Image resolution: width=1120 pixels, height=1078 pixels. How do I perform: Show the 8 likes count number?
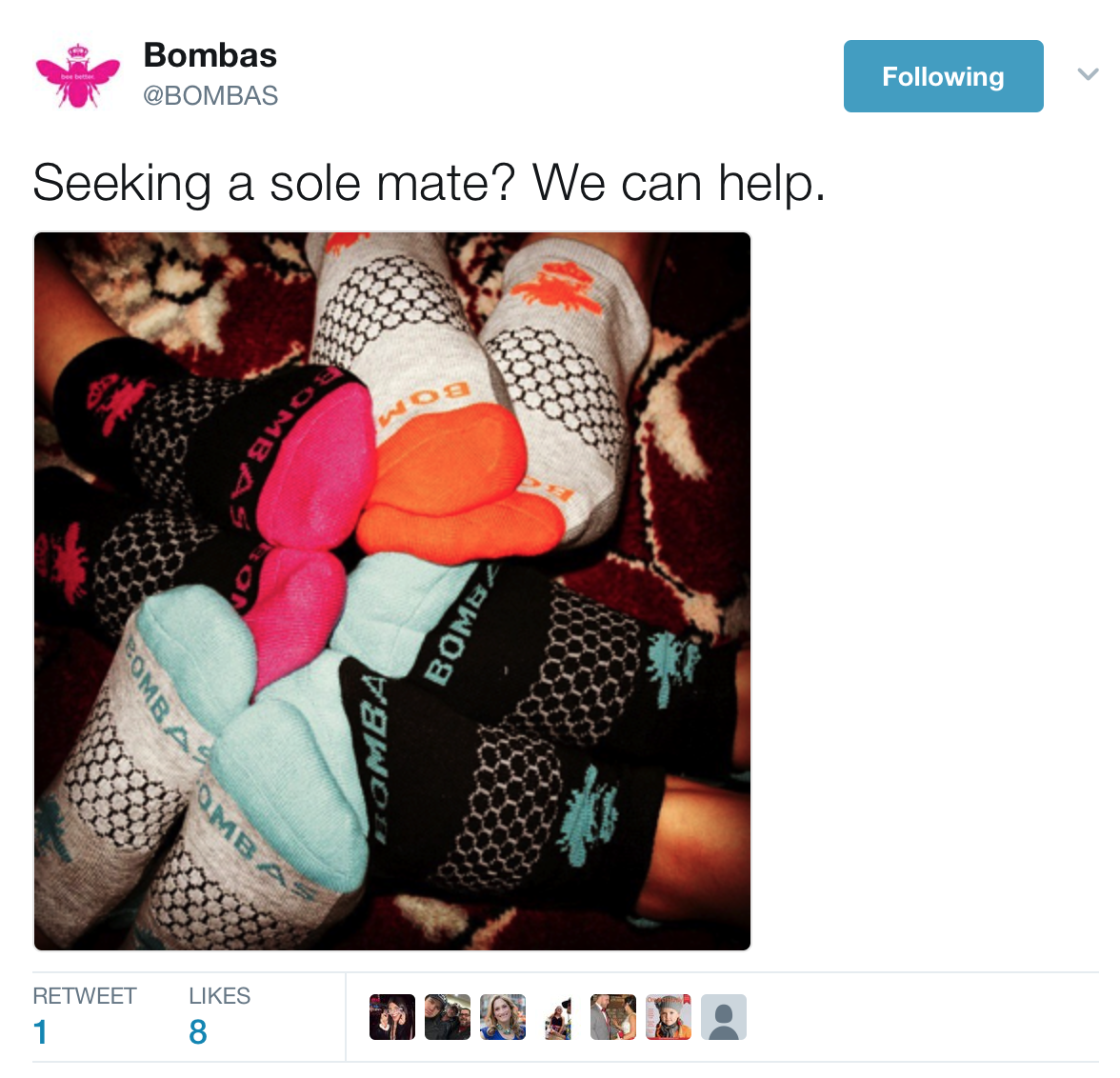(x=198, y=1032)
